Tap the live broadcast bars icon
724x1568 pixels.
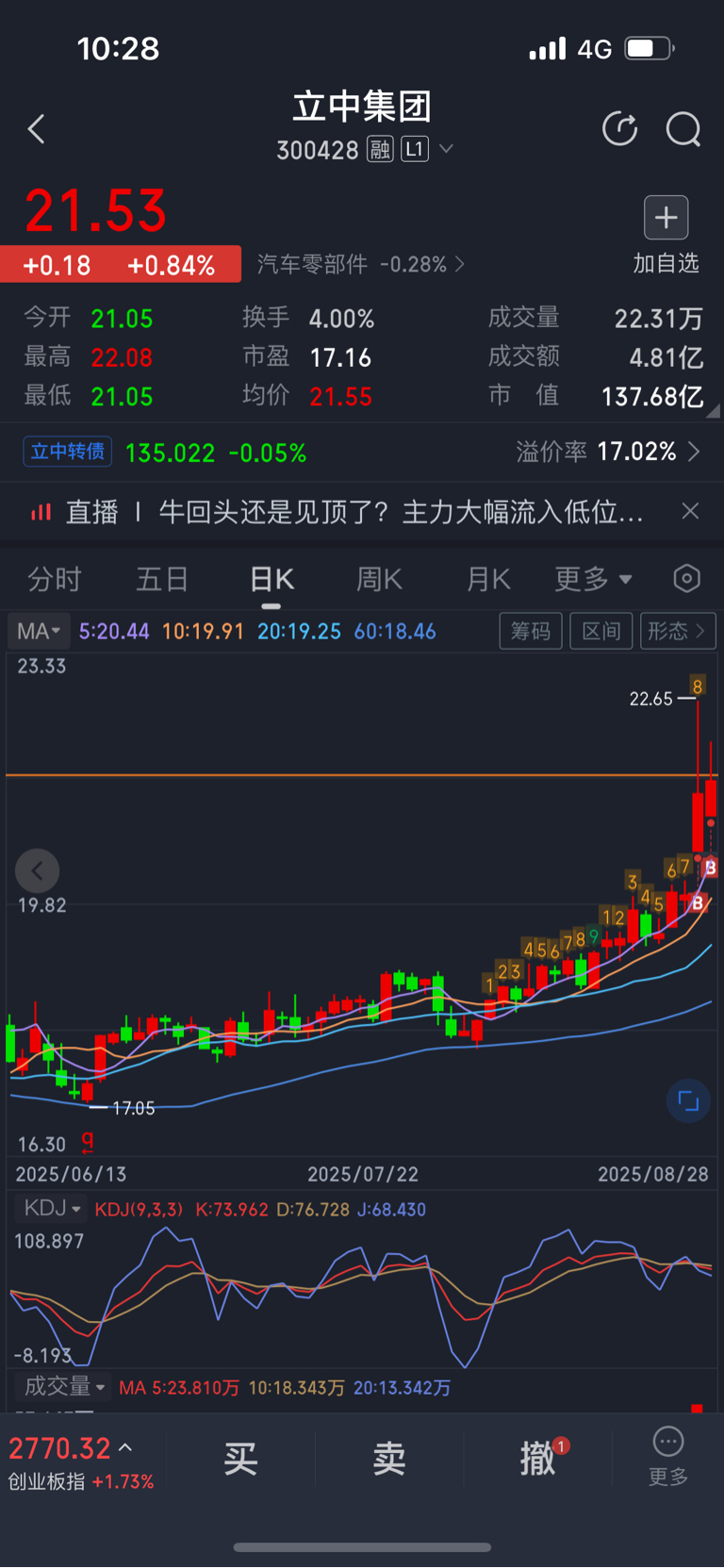pyautogui.click(x=41, y=512)
